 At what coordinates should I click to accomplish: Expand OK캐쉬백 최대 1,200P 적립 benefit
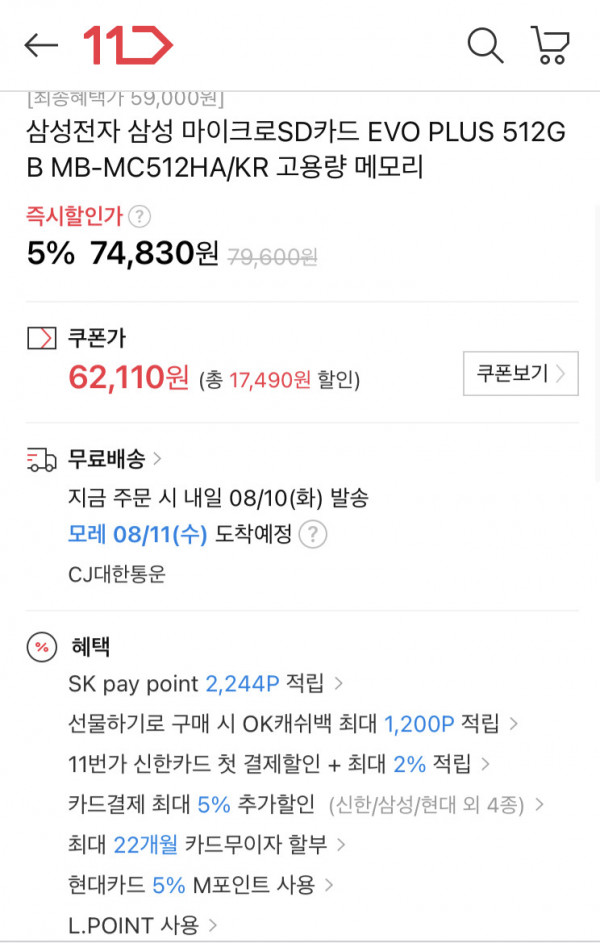pos(293,723)
